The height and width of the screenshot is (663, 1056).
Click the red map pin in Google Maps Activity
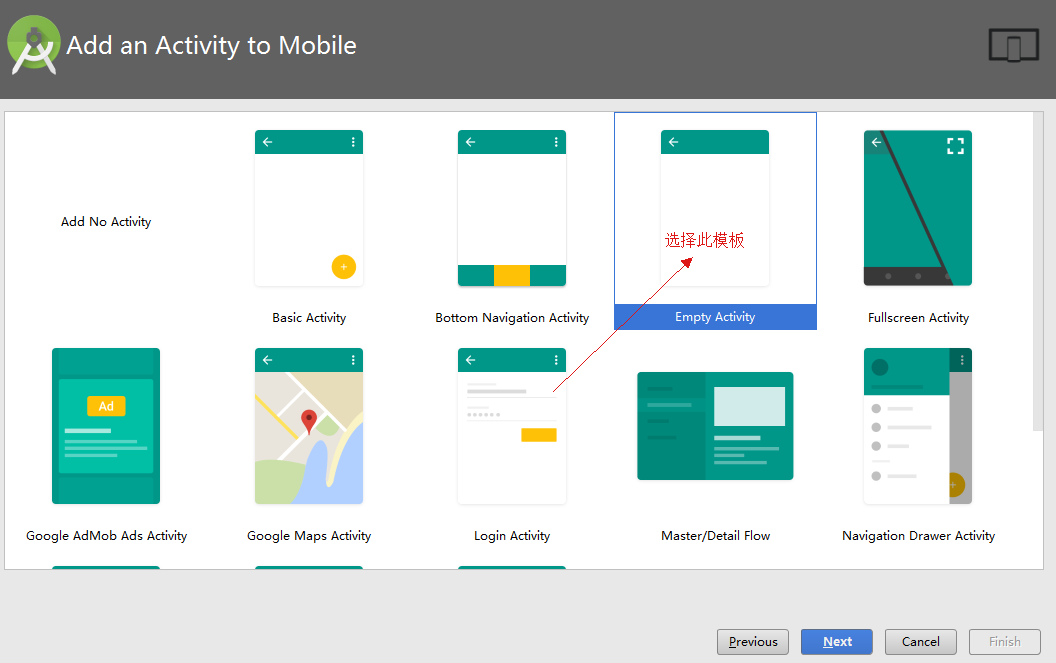pos(308,421)
